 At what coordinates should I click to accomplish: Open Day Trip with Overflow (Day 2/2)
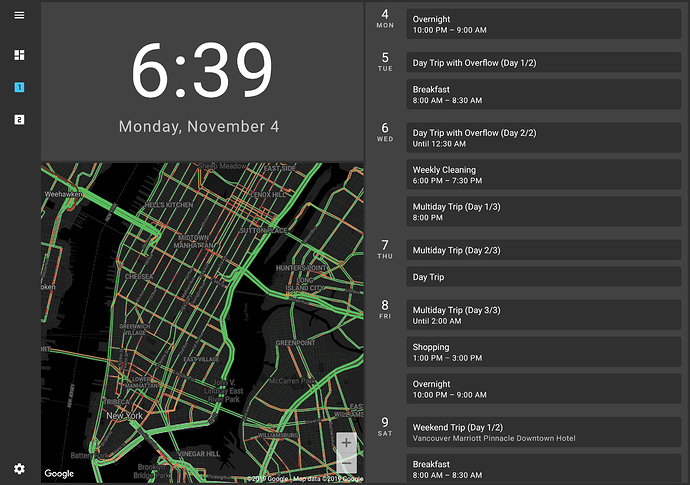(543, 138)
